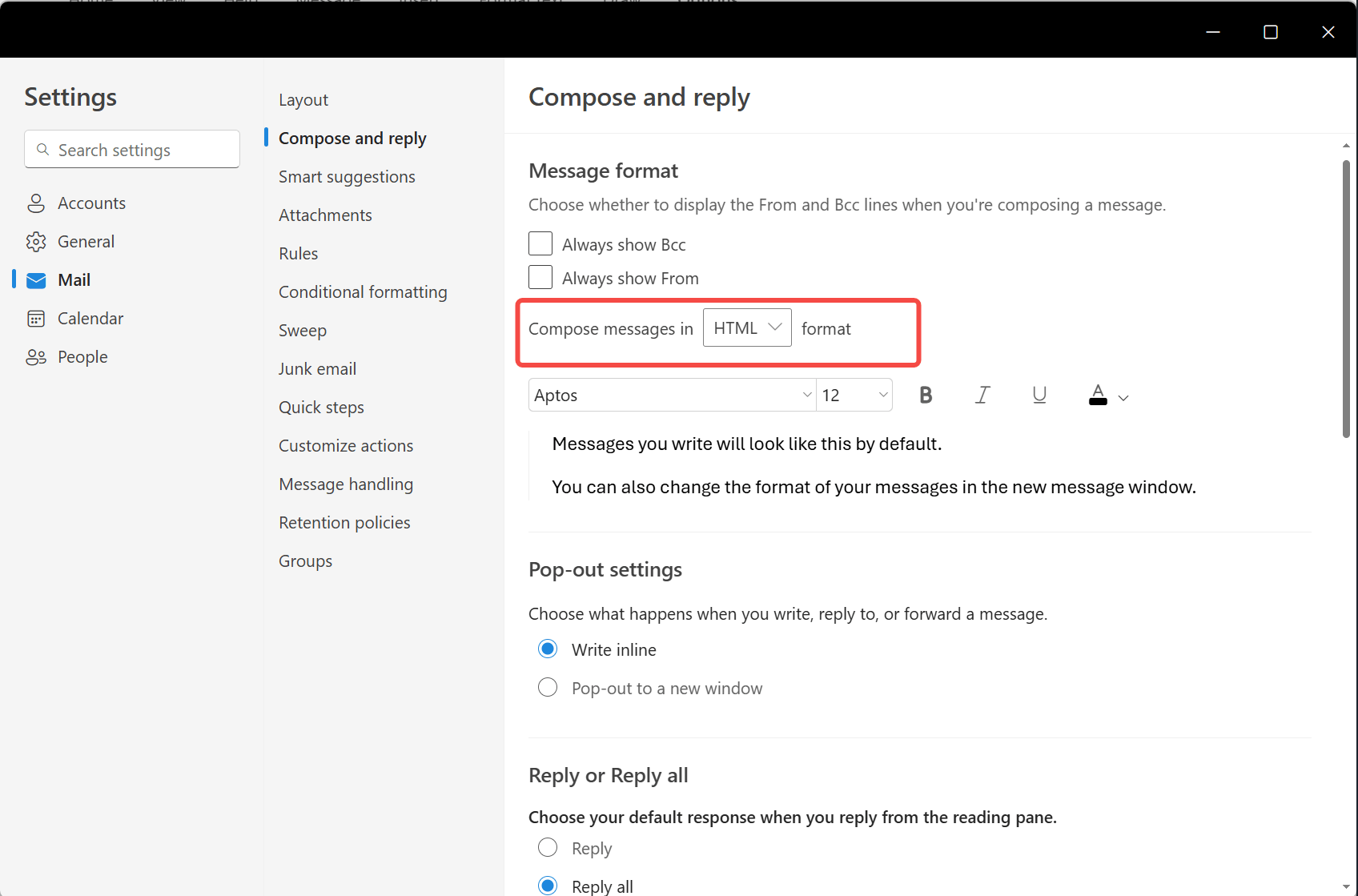This screenshot has width=1358, height=896.
Task: Select Pop-out to a new window option
Action: 548,687
